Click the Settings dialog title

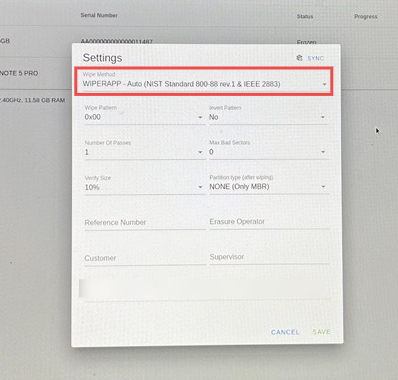[102, 58]
